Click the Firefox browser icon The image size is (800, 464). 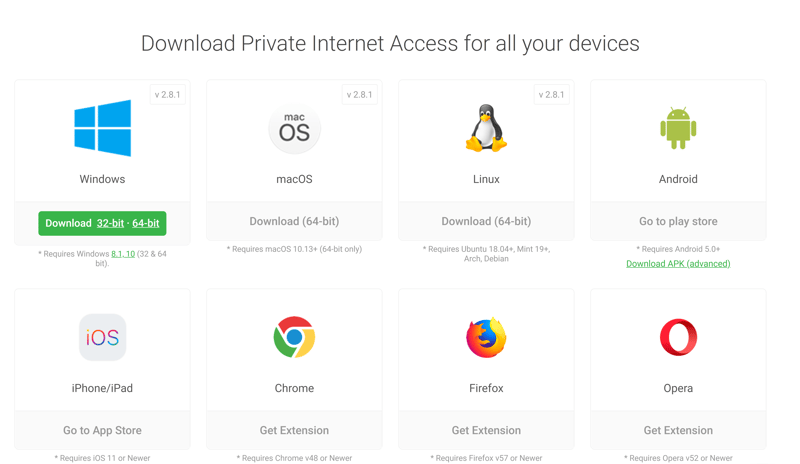click(486, 337)
